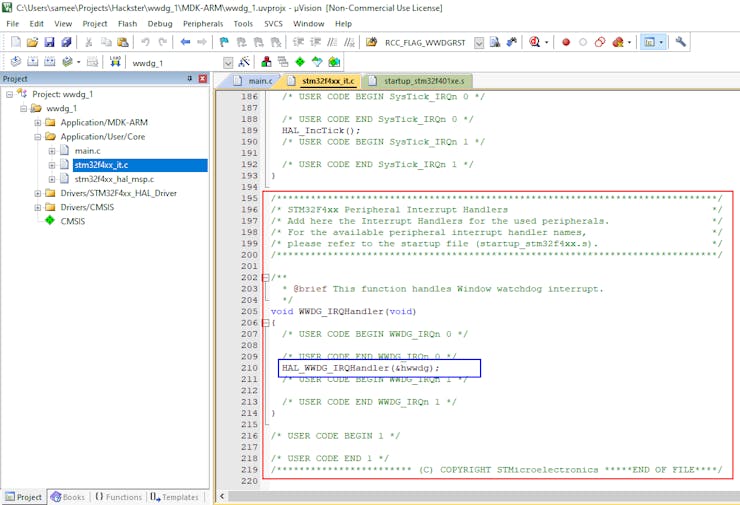Screen dimensions: 740x505
Task: Switch to the Functions panel tab
Action: click(119, 497)
